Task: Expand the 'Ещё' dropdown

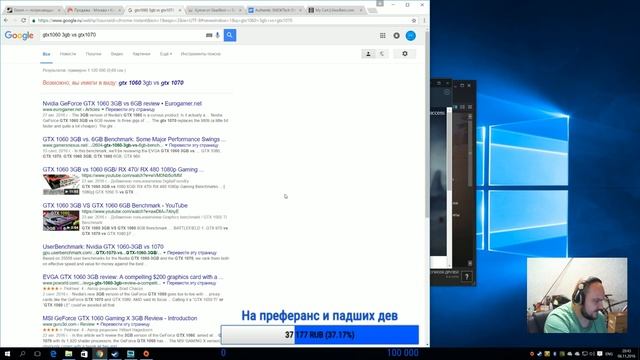Action: (x=166, y=54)
